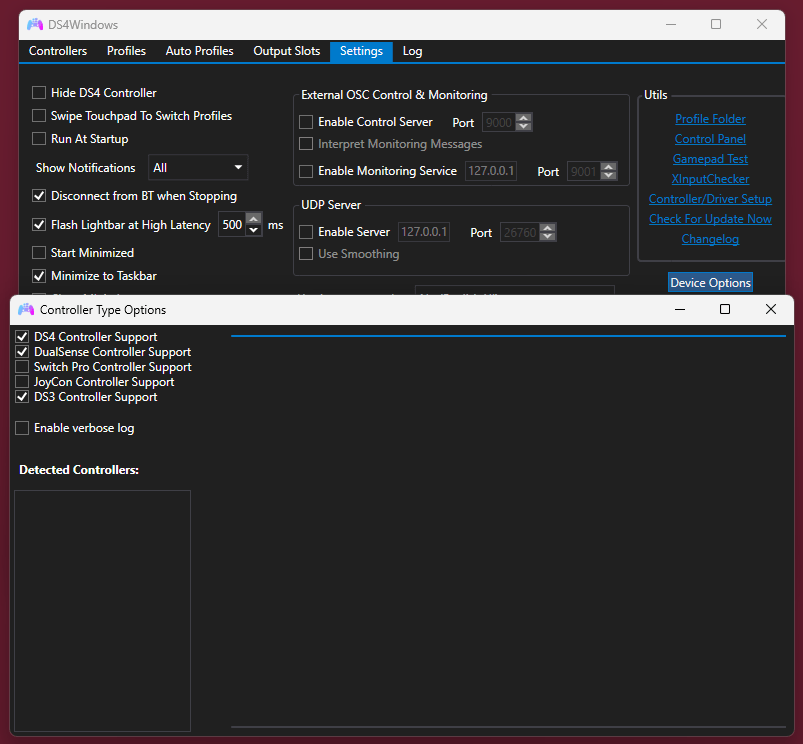
Task: Maximize the Controller Type Options window
Action: pyautogui.click(x=725, y=310)
